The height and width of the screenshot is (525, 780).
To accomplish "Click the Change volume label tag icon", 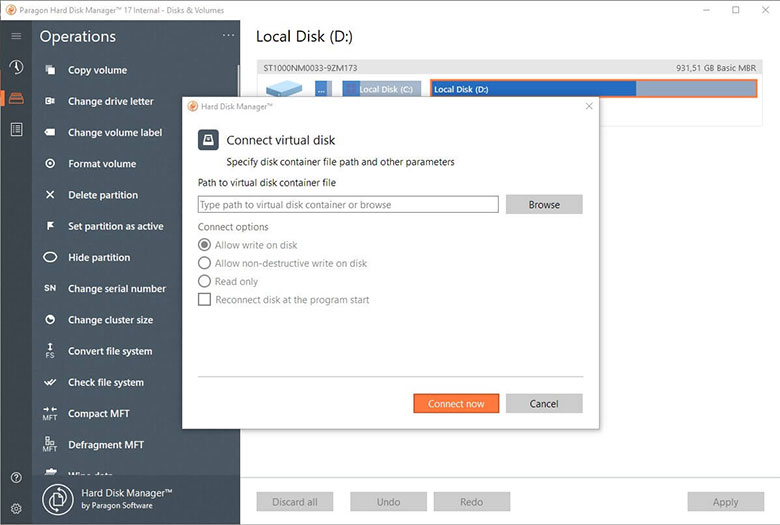I will point(50,132).
